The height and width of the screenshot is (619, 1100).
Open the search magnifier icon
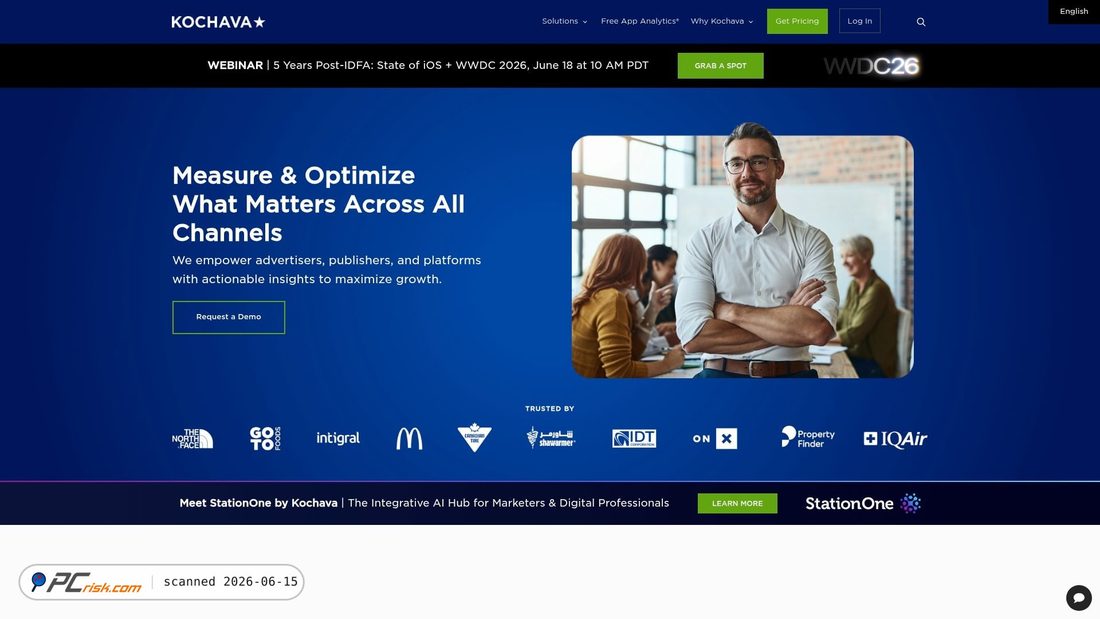click(x=921, y=22)
